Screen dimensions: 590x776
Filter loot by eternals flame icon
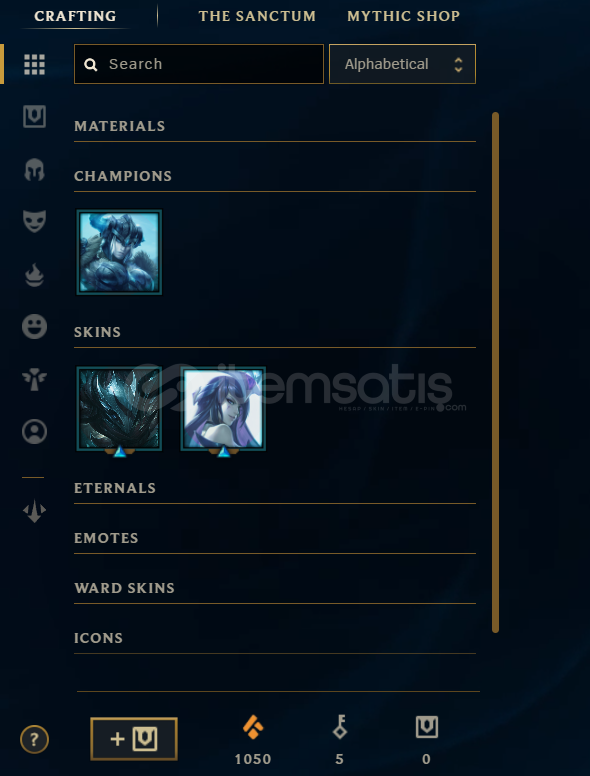(34, 275)
